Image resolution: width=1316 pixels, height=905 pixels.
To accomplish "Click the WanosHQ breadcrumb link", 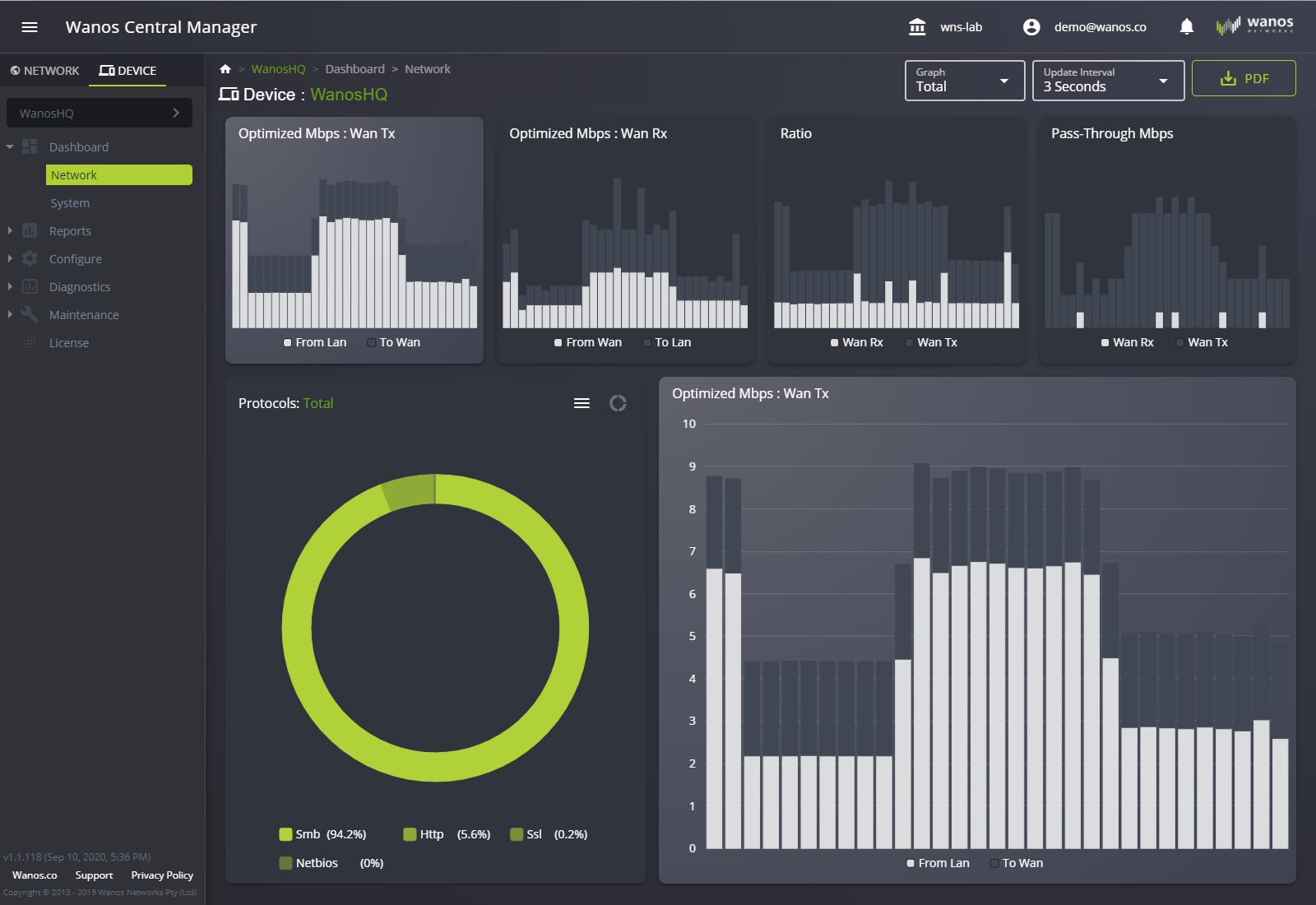I will tap(278, 69).
